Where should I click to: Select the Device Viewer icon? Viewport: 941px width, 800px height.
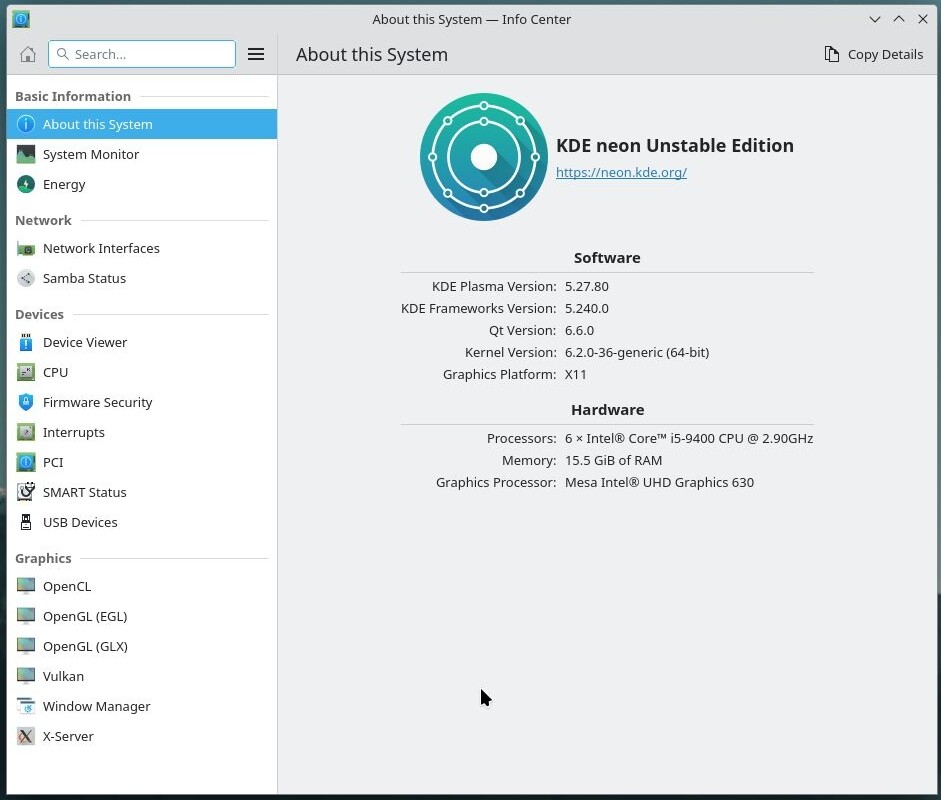[26, 342]
